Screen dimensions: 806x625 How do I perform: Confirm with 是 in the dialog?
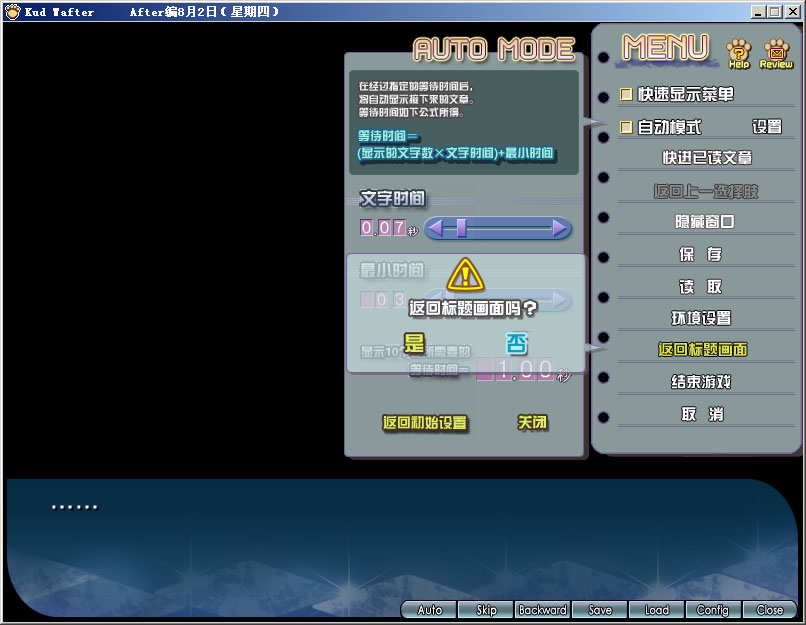414,343
